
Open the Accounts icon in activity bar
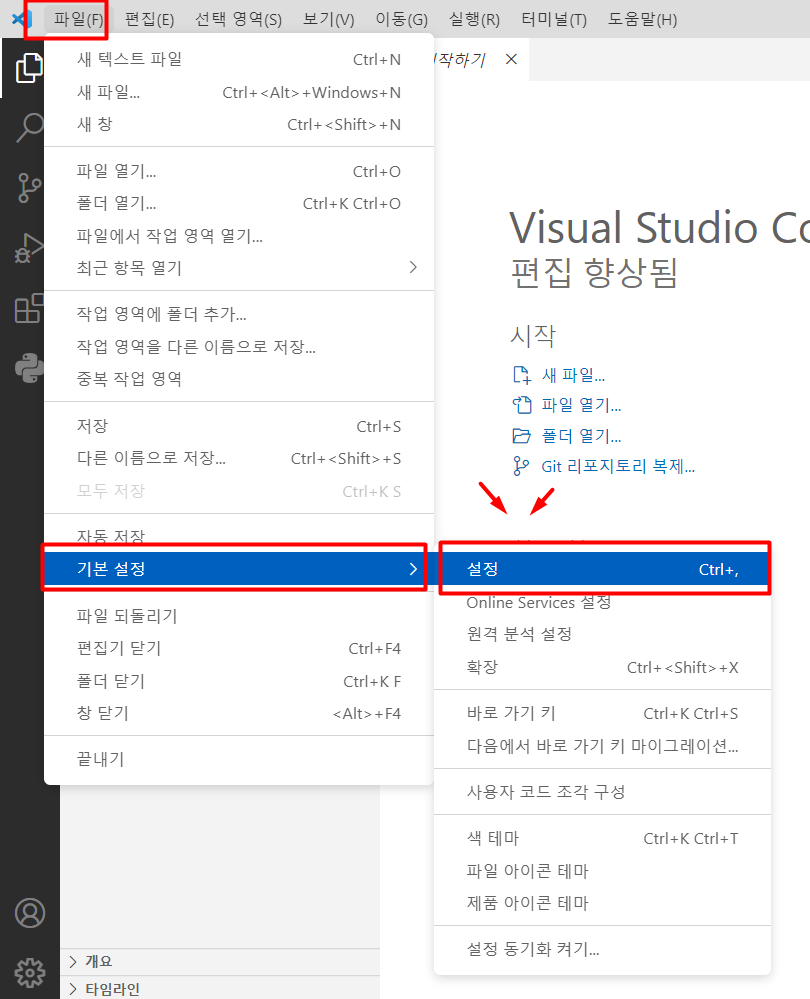[x=30, y=913]
